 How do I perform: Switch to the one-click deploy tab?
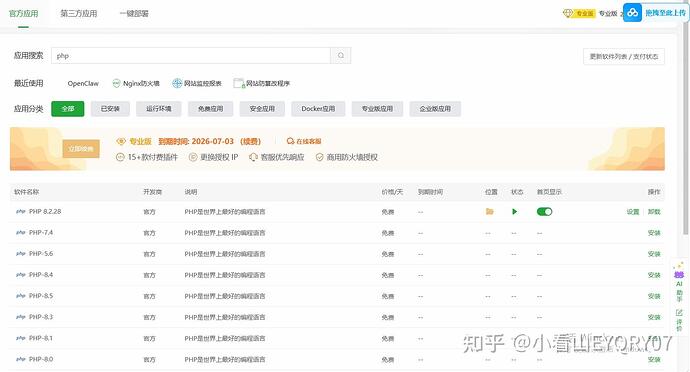pyautogui.click(x=134, y=14)
